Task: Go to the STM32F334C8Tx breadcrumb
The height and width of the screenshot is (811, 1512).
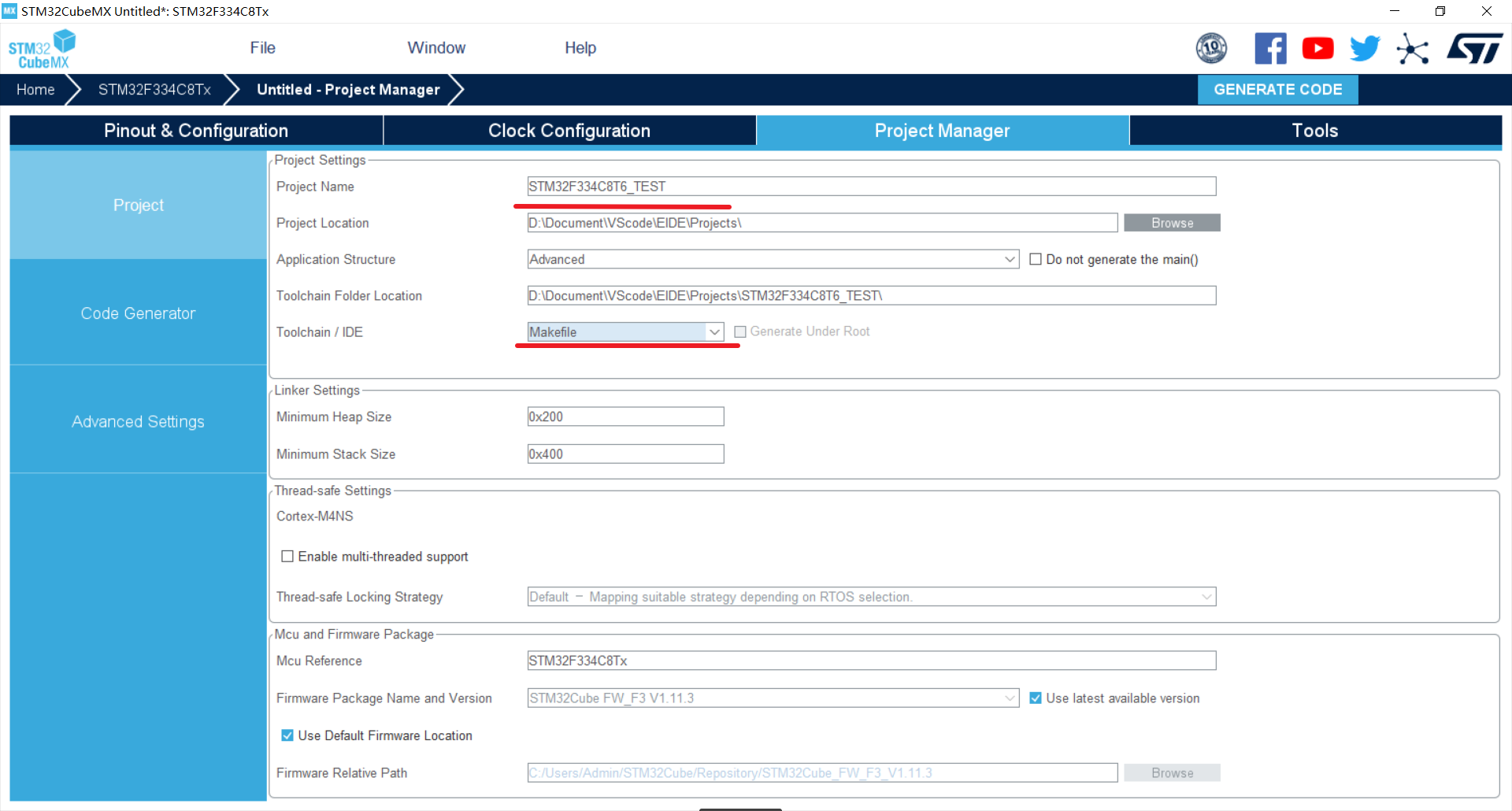Action: 154,89
